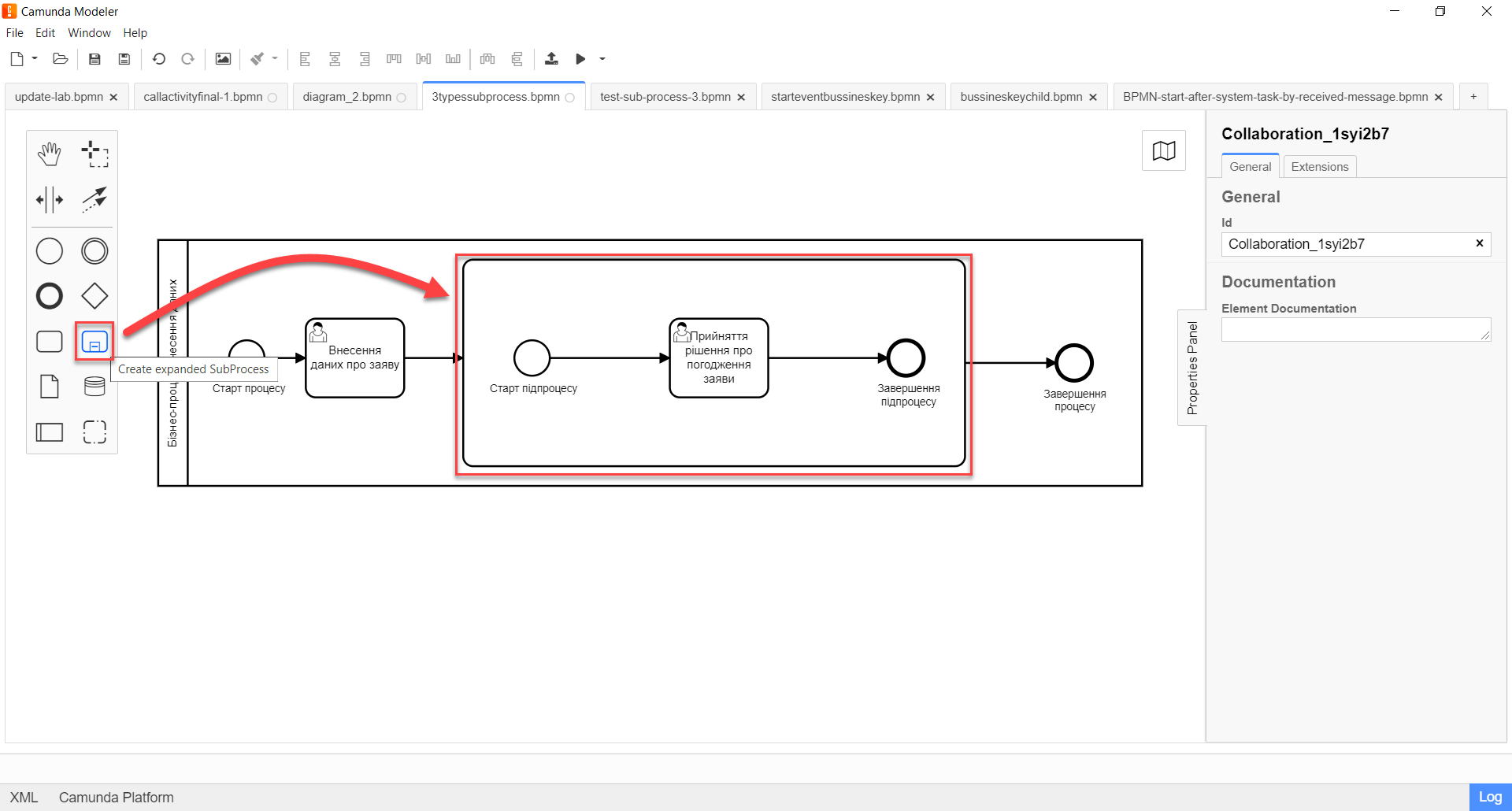Close the update-lab.bpmn tab

pos(113,98)
